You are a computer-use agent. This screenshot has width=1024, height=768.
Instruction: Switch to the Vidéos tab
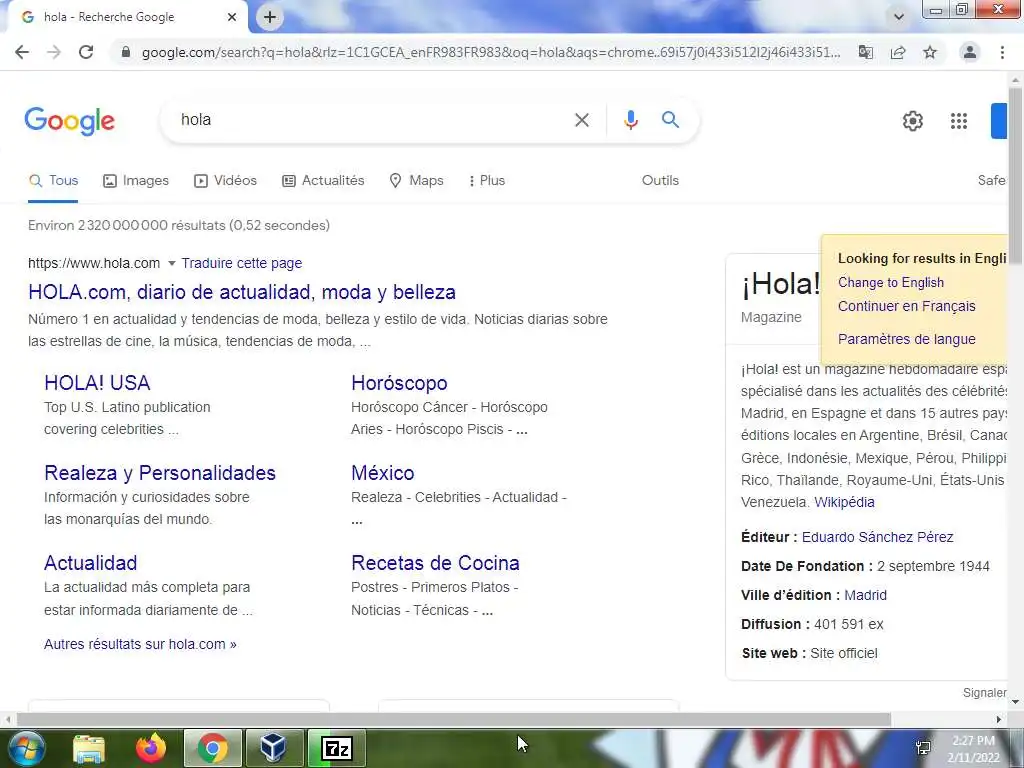click(225, 181)
